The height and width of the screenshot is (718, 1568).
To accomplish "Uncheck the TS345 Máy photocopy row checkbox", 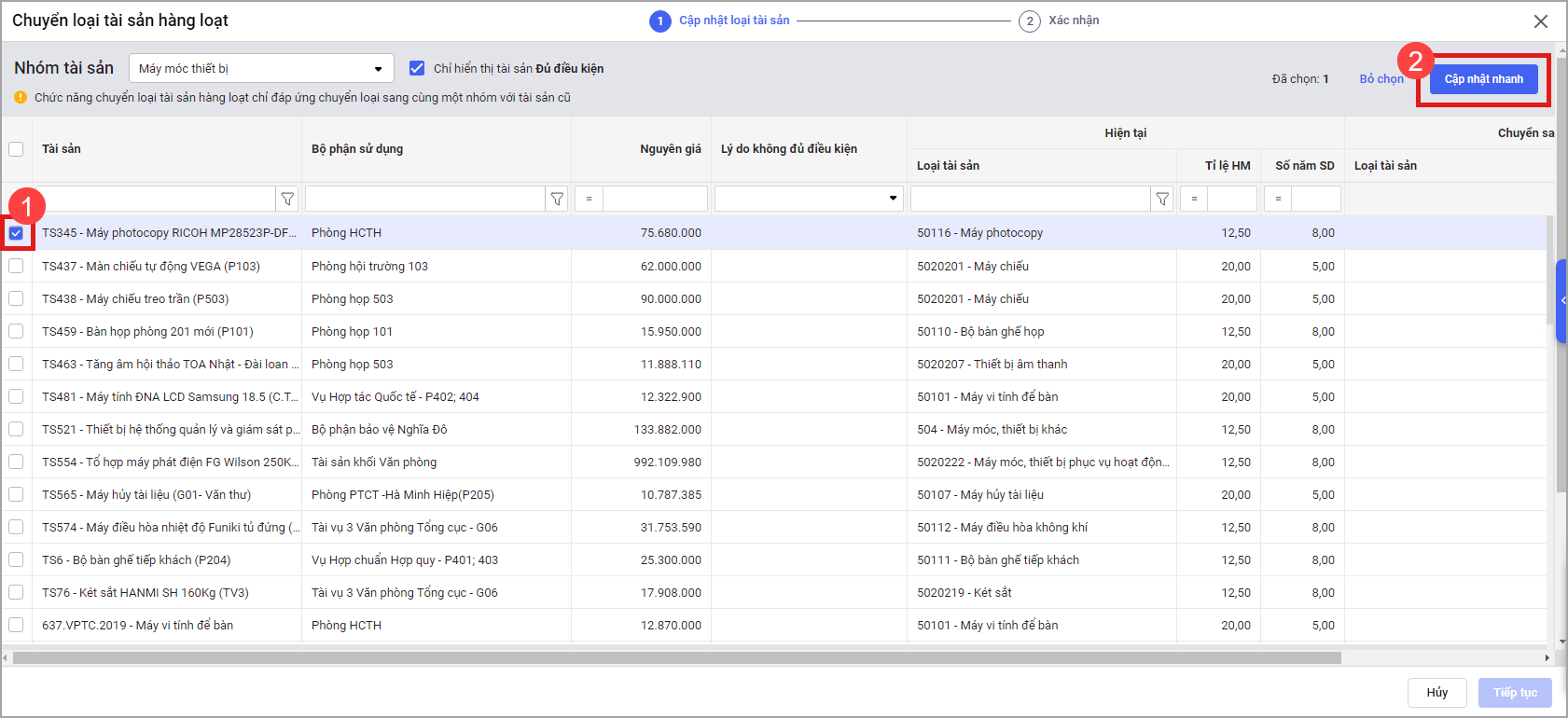I will [x=16, y=233].
